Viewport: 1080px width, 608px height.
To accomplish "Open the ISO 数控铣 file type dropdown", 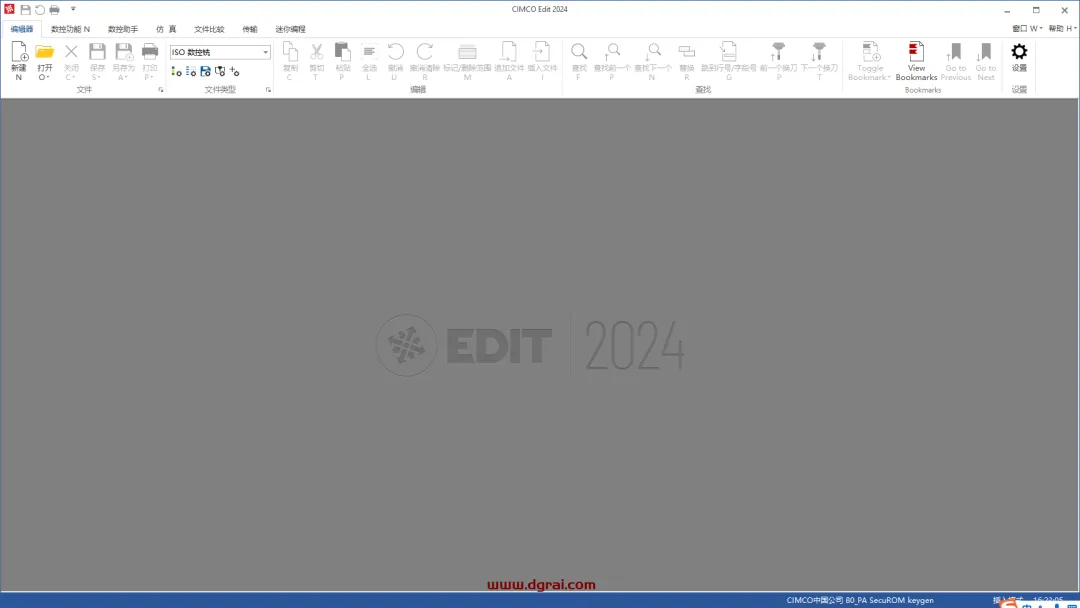I will 220,52.
